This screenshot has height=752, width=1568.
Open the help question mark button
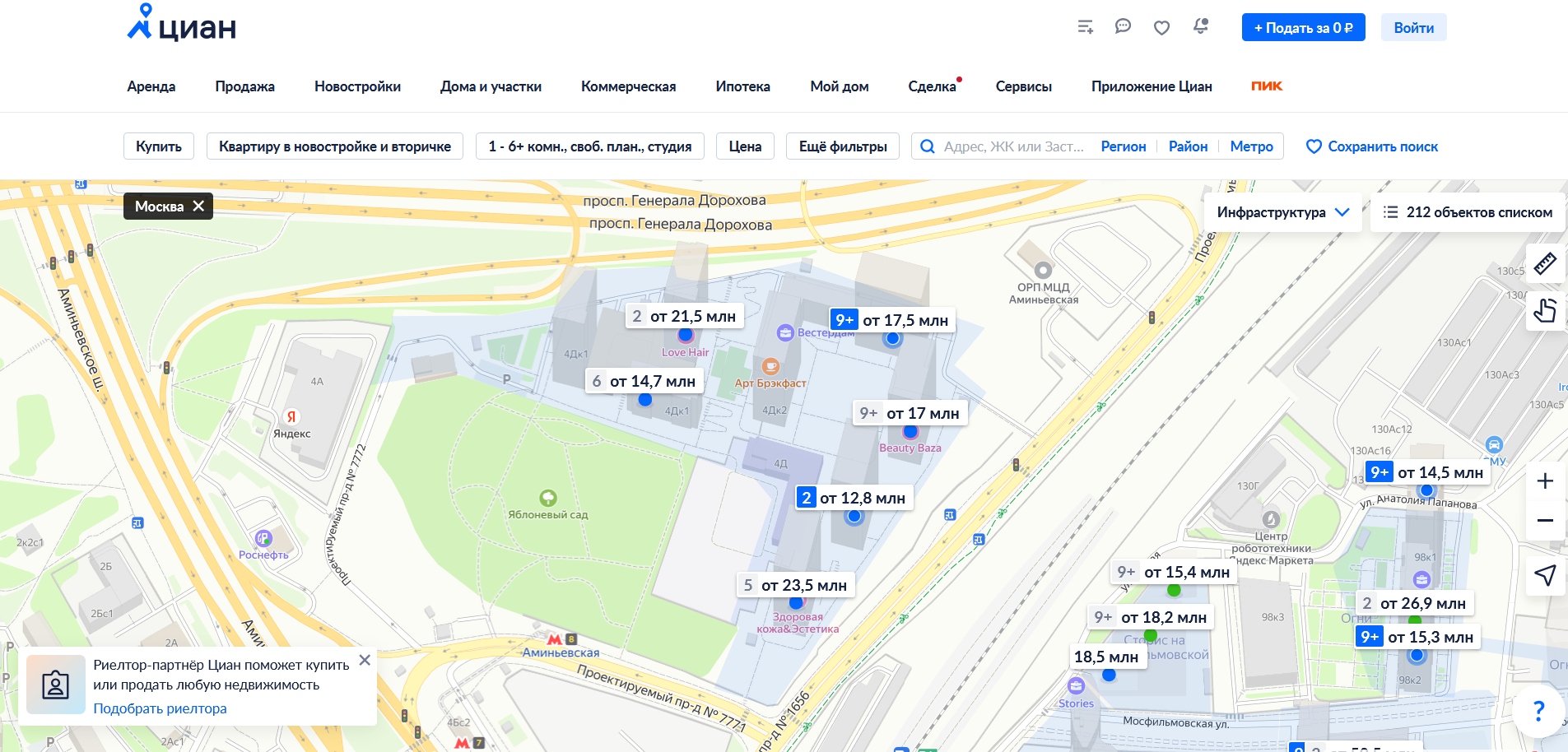pyautogui.click(x=1538, y=710)
